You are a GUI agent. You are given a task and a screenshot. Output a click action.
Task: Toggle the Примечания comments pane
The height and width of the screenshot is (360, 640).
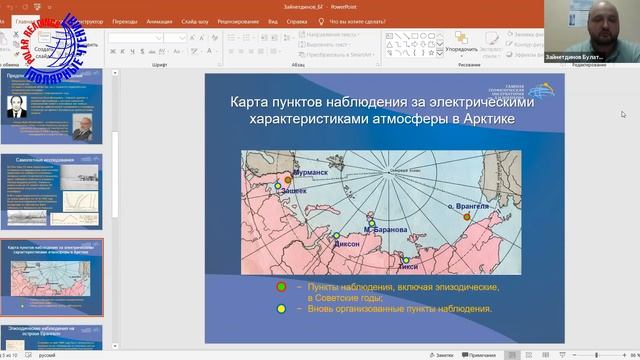[x=479, y=355]
